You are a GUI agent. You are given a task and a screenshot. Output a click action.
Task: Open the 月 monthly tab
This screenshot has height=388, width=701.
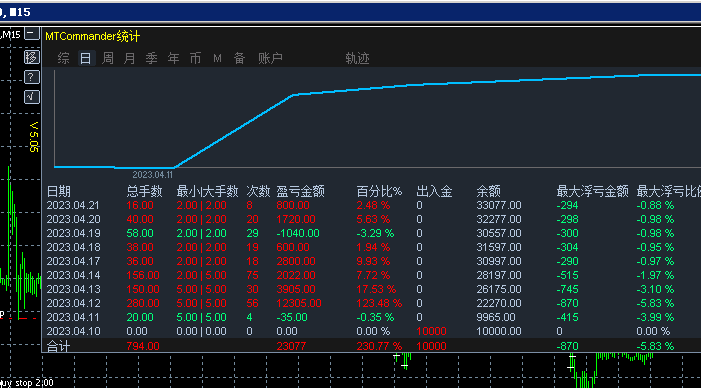129,58
